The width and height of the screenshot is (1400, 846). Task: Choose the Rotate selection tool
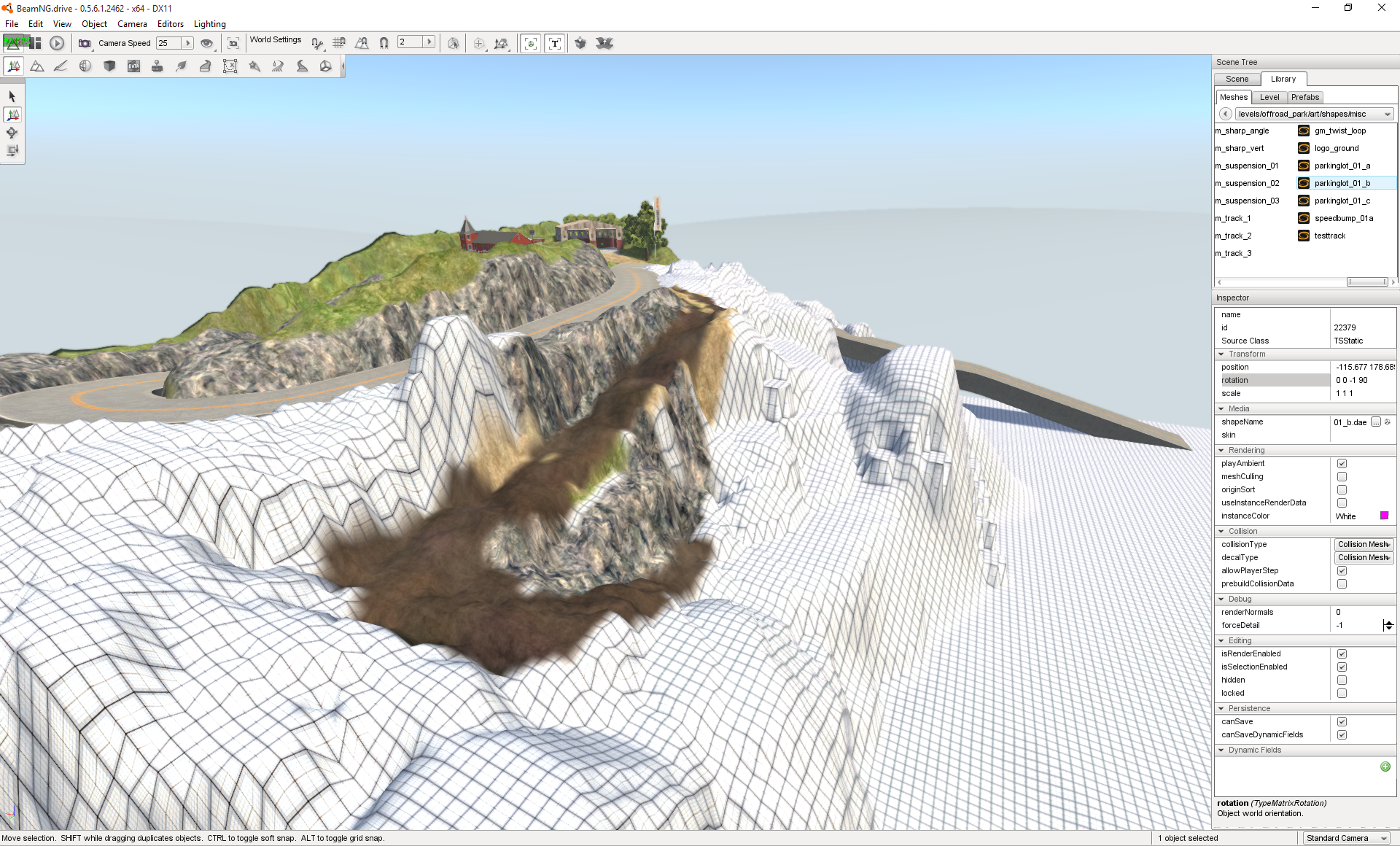coord(12,133)
